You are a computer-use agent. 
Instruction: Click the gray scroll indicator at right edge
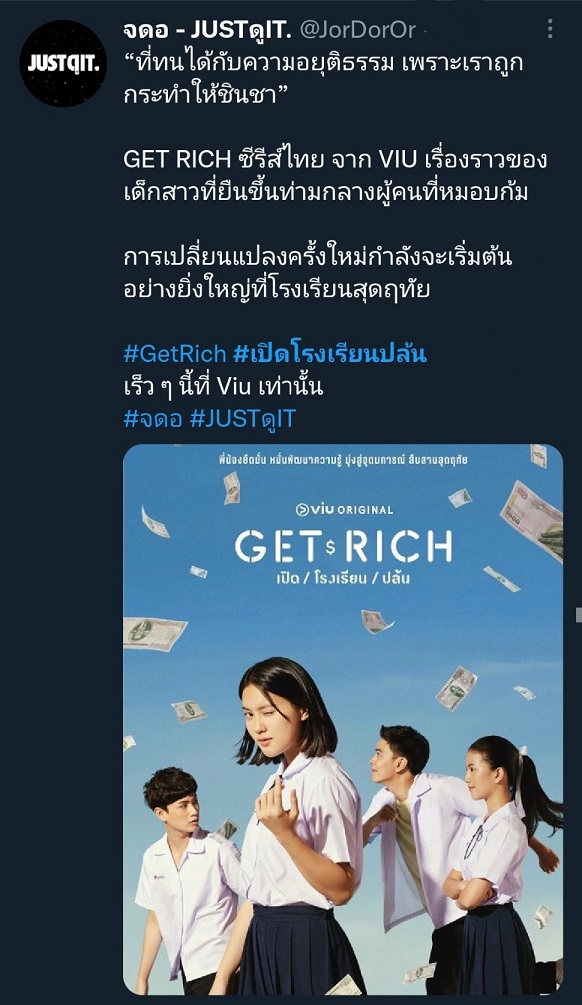coord(579,615)
